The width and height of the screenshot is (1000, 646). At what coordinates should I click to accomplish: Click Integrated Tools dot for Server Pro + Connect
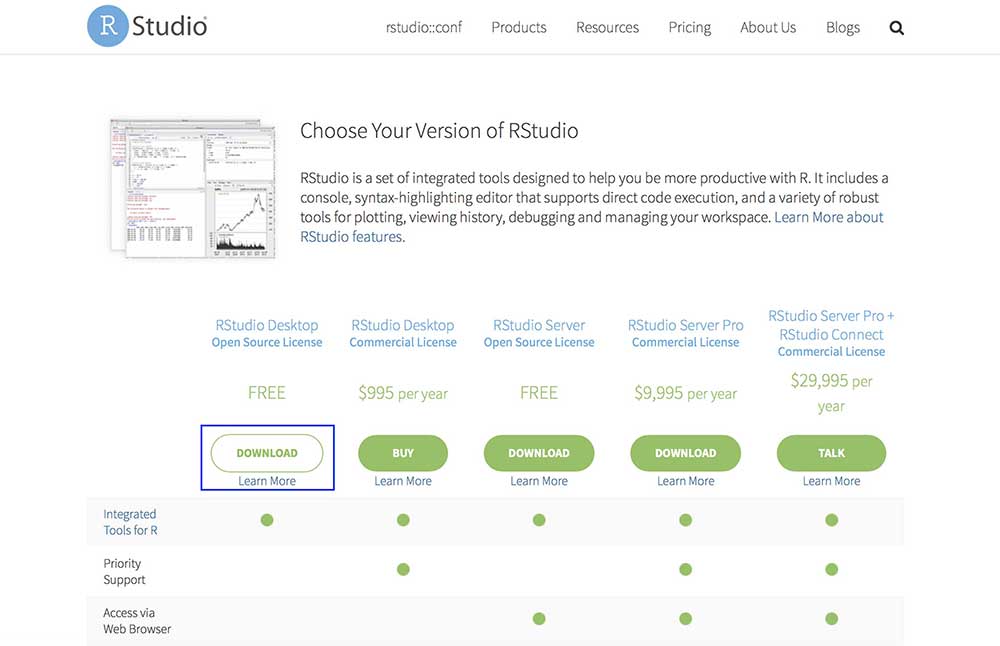(832, 520)
